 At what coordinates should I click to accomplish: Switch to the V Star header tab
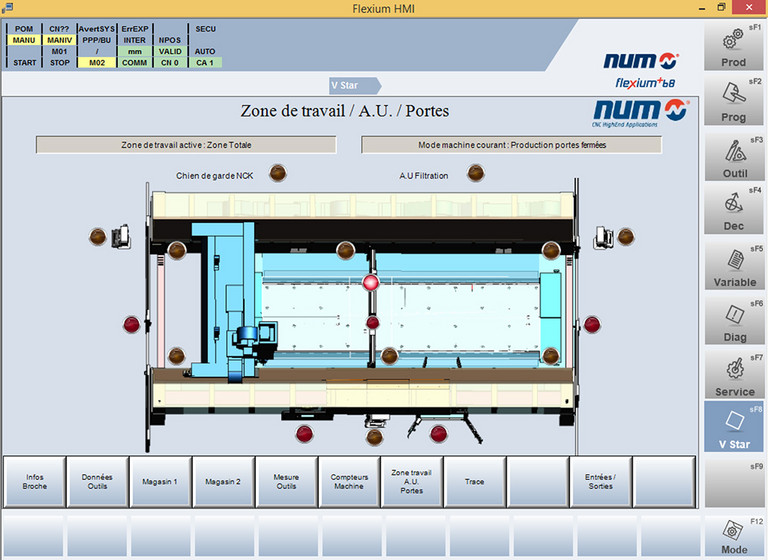[344, 85]
